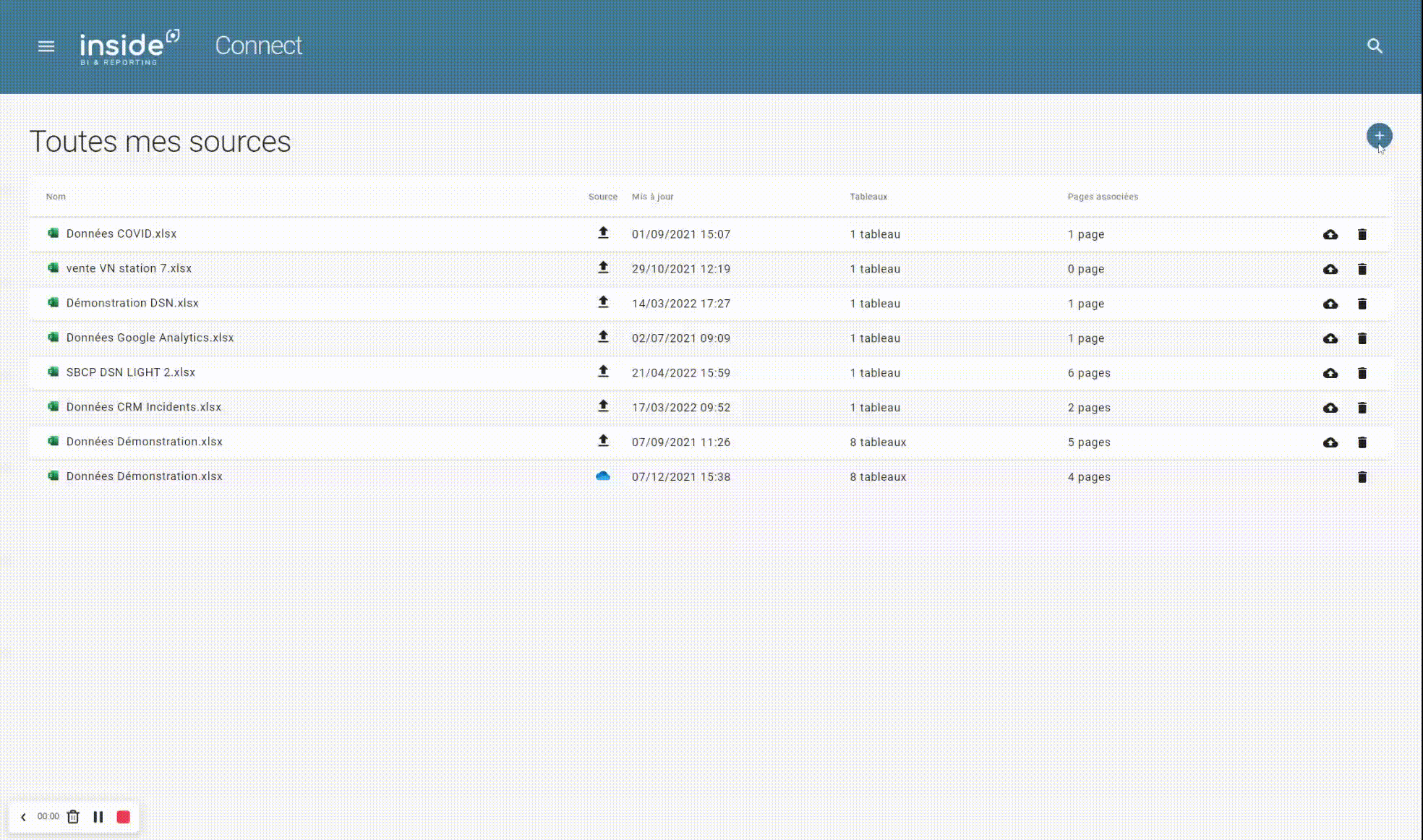Click cloud upload for SBCP DSN LIGHT 2.xlsx
The height and width of the screenshot is (840, 1423).
(1330, 373)
